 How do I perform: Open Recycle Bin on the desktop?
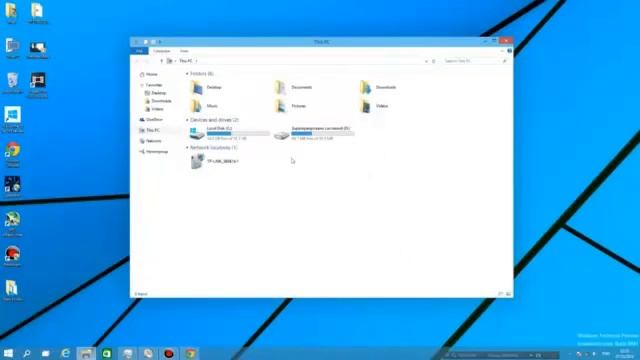pyautogui.click(x=12, y=84)
